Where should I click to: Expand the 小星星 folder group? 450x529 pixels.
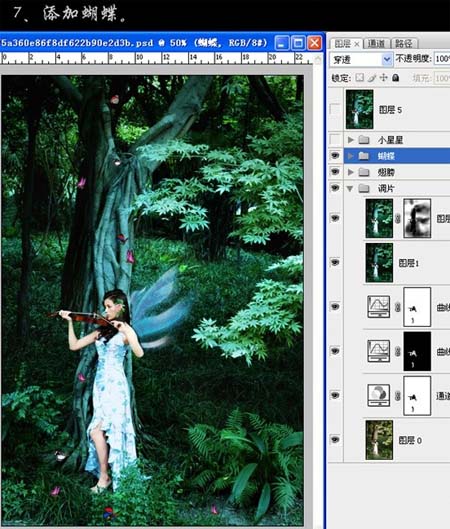pos(350,139)
